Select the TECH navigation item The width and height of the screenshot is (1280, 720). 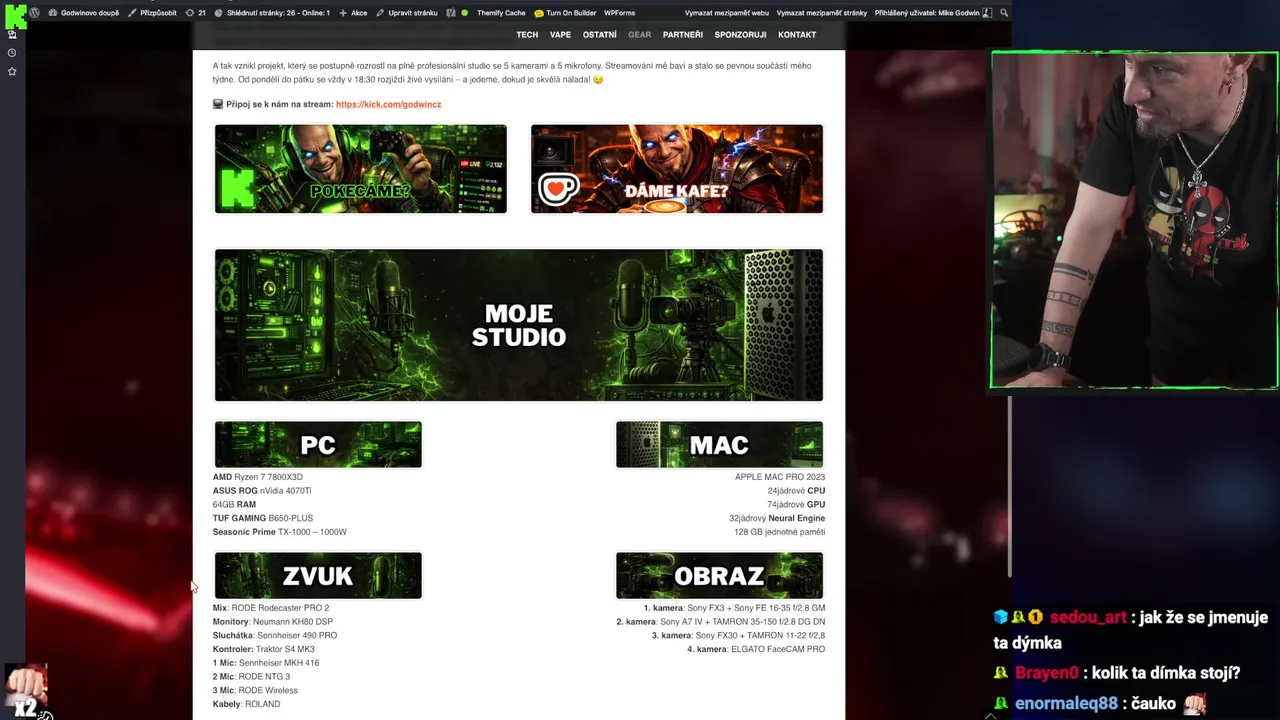coord(527,35)
